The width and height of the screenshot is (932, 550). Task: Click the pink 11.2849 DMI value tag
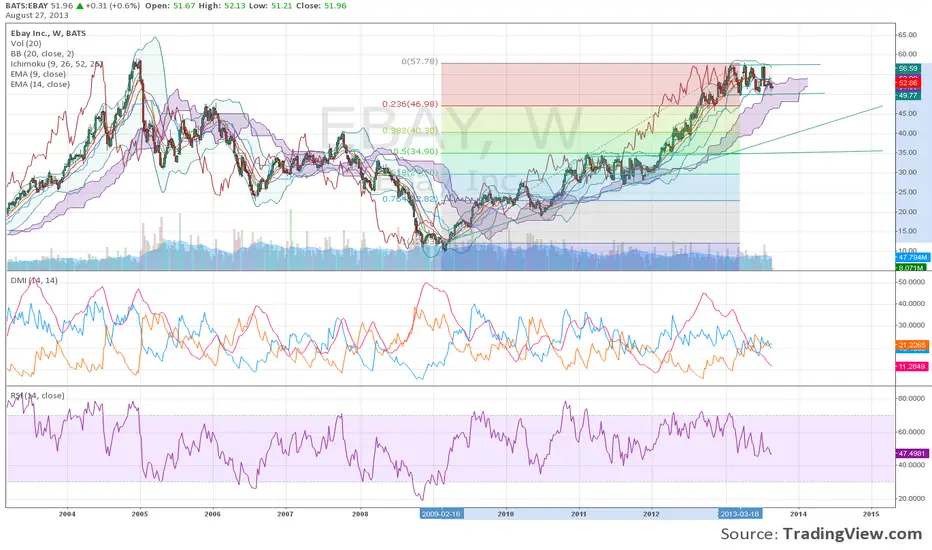(912, 366)
